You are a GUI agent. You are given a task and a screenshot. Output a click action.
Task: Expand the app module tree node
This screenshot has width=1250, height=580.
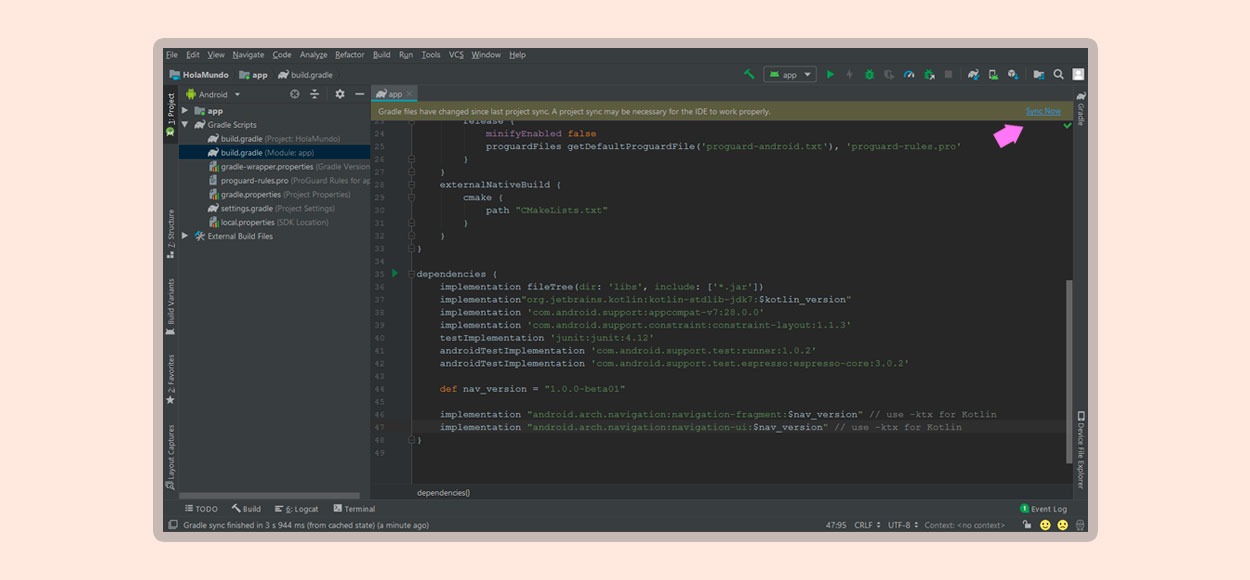(x=185, y=111)
